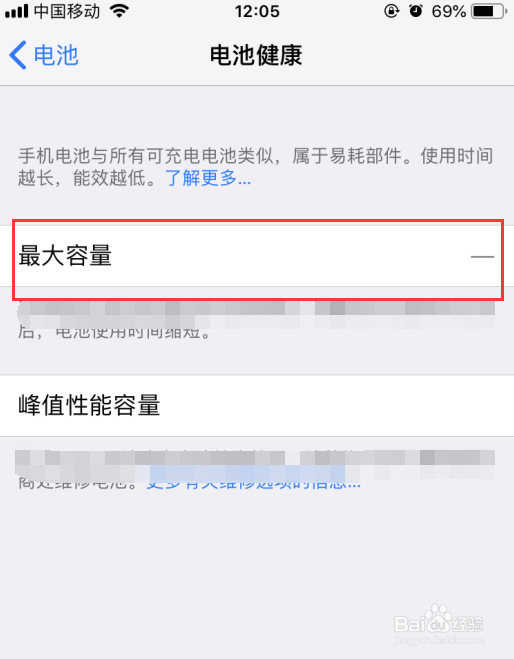Screen dimensions: 514x659
Task: Tap the battery description paragraph text
Action: tap(256, 167)
